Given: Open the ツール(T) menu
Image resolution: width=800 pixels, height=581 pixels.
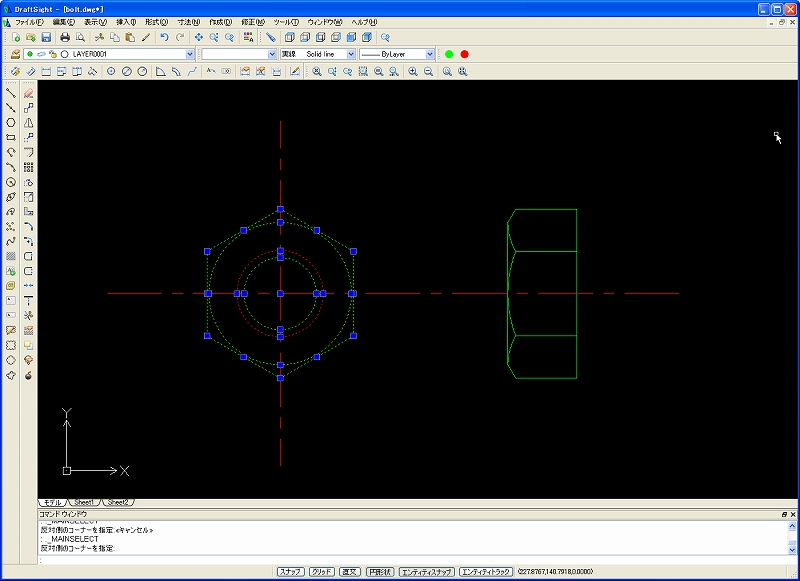Looking at the screenshot, I should pyautogui.click(x=286, y=22).
